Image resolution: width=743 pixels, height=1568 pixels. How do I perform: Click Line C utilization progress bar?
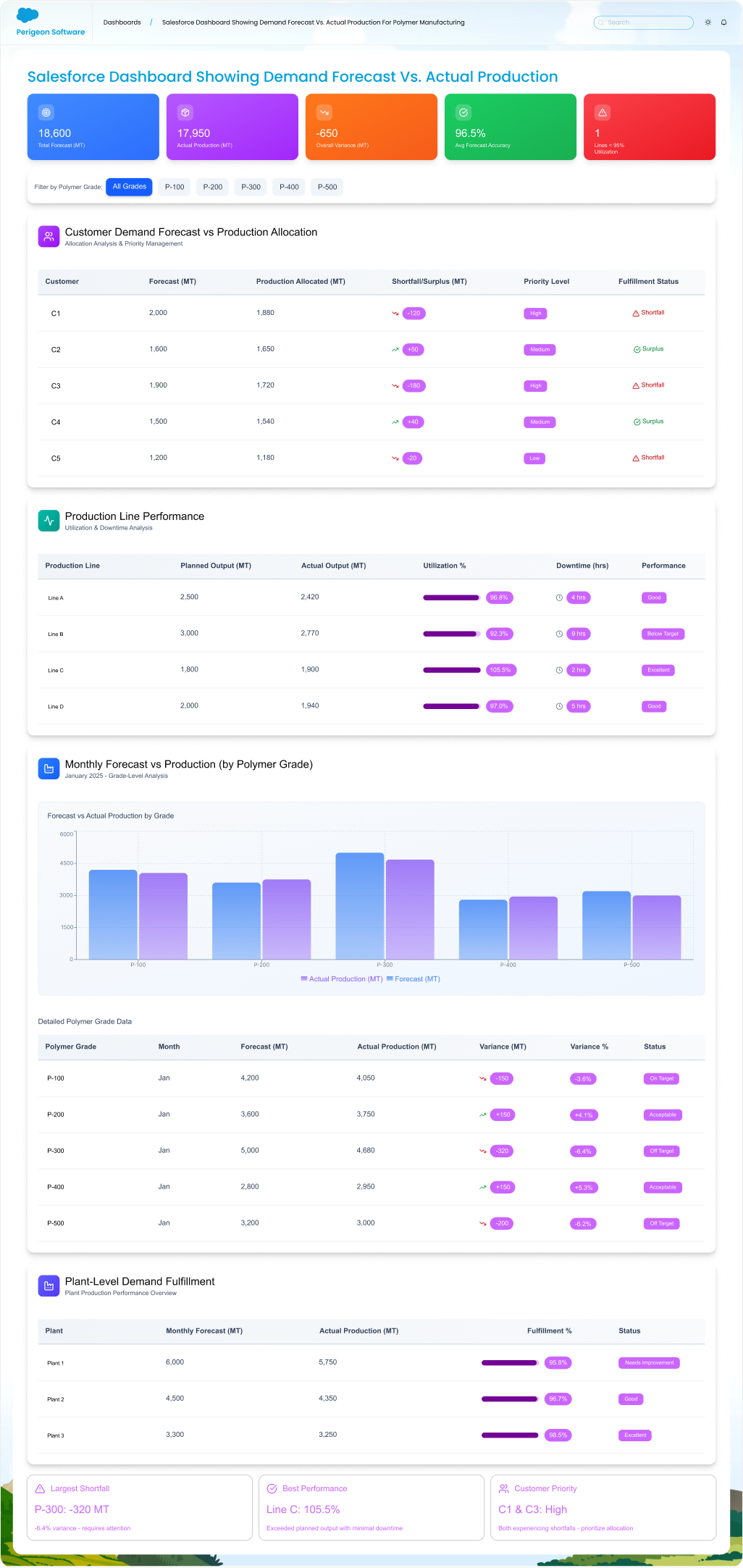click(451, 670)
